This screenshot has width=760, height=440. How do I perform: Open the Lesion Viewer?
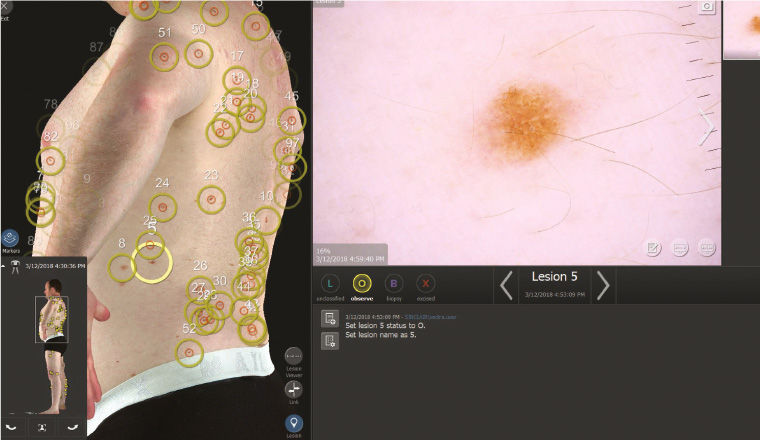[x=294, y=357]
